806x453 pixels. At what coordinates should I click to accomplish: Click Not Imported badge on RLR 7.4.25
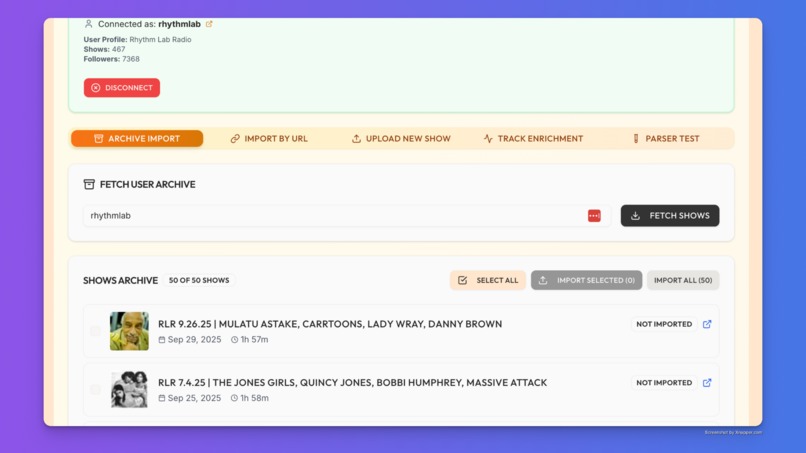point(664,383)
